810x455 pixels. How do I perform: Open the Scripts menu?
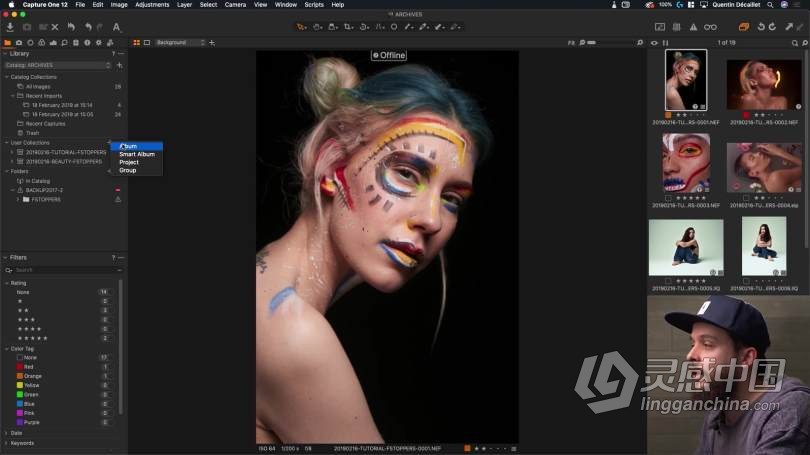[314, 5]
